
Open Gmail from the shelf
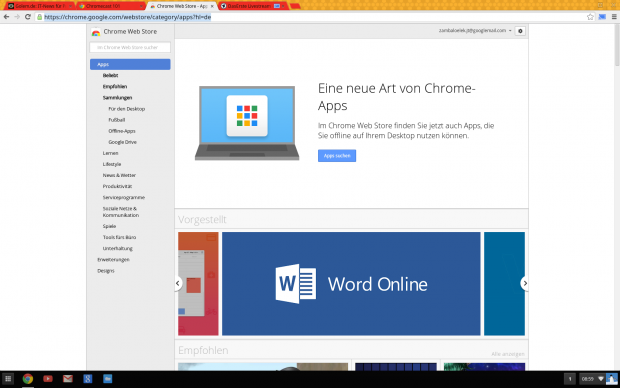[68, 379]
